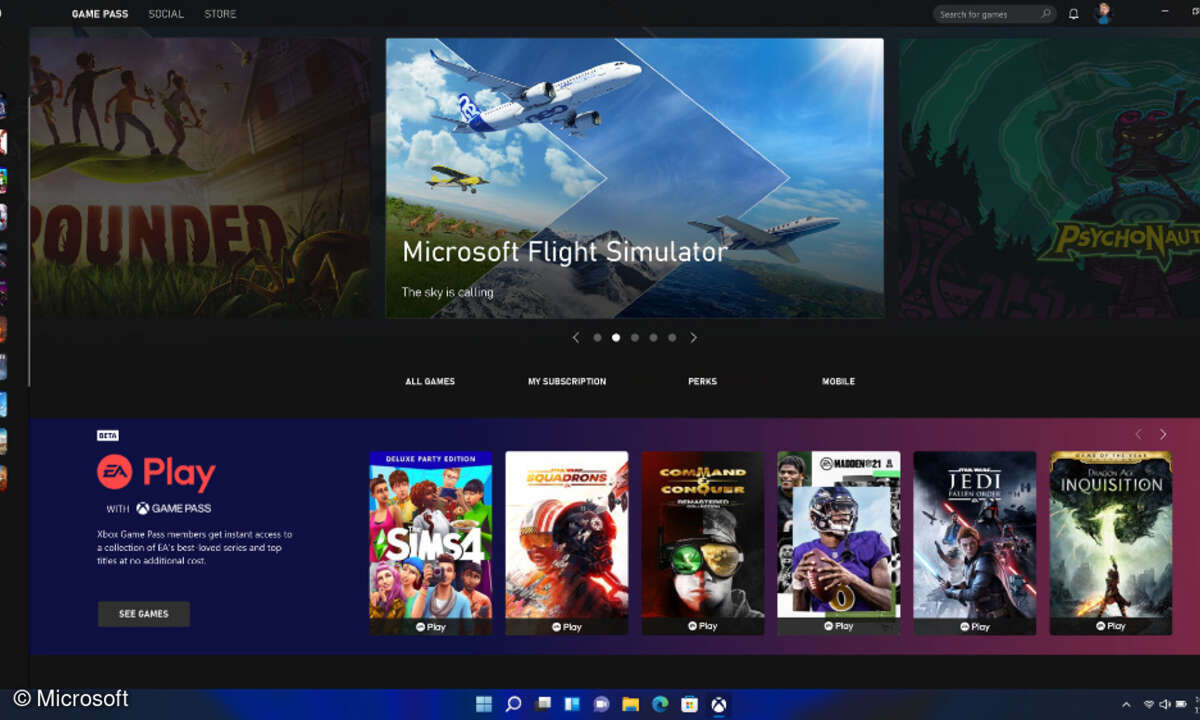Open the Psychonauts featured banner
Screen dimensions: 1200x720
click(x=1049, y=178)
